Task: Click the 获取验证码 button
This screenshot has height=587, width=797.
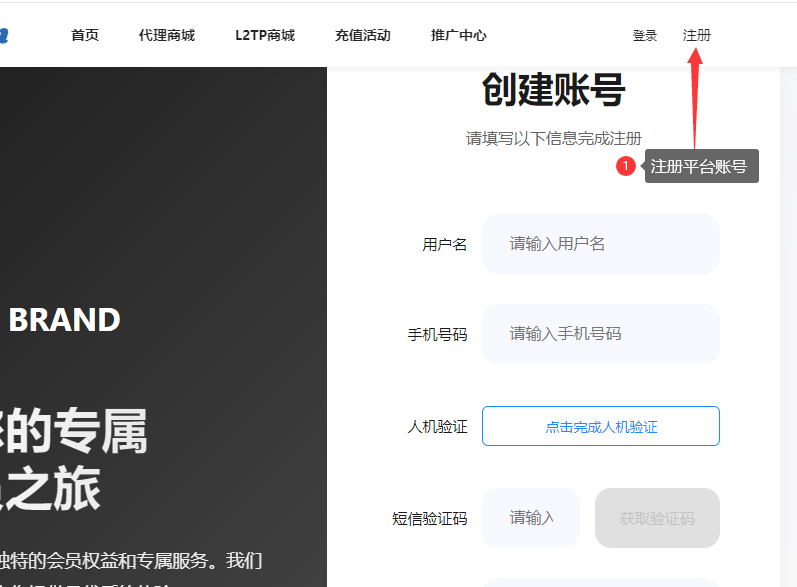Action: 657,518
